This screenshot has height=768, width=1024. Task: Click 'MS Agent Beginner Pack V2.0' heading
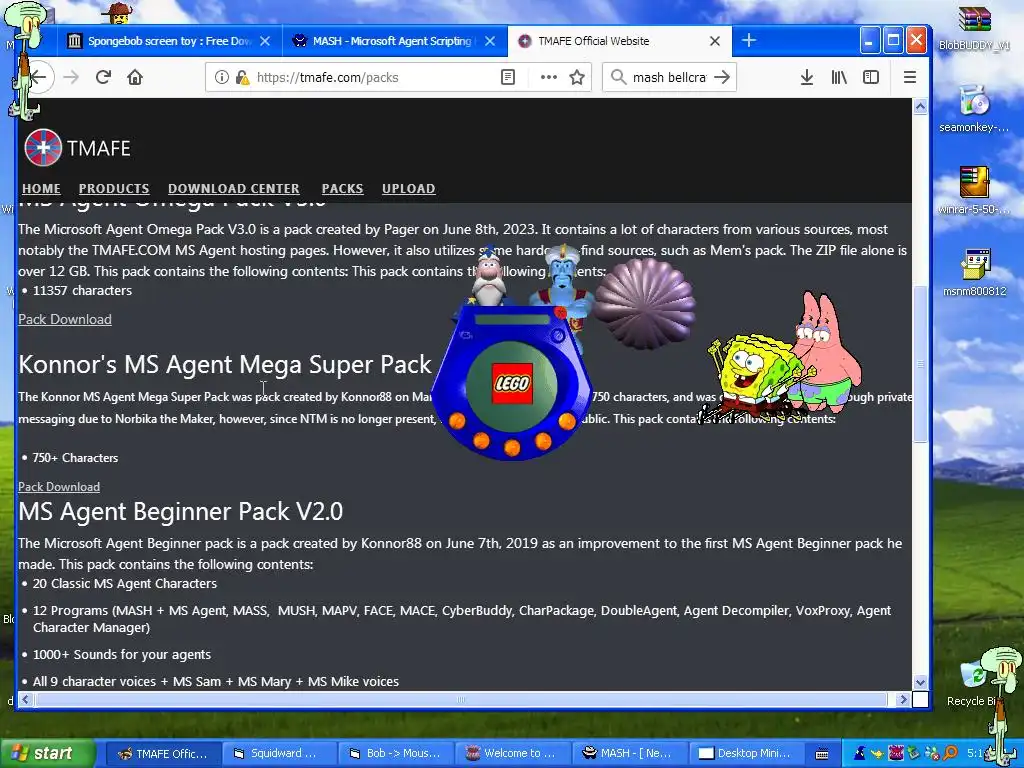181,511
